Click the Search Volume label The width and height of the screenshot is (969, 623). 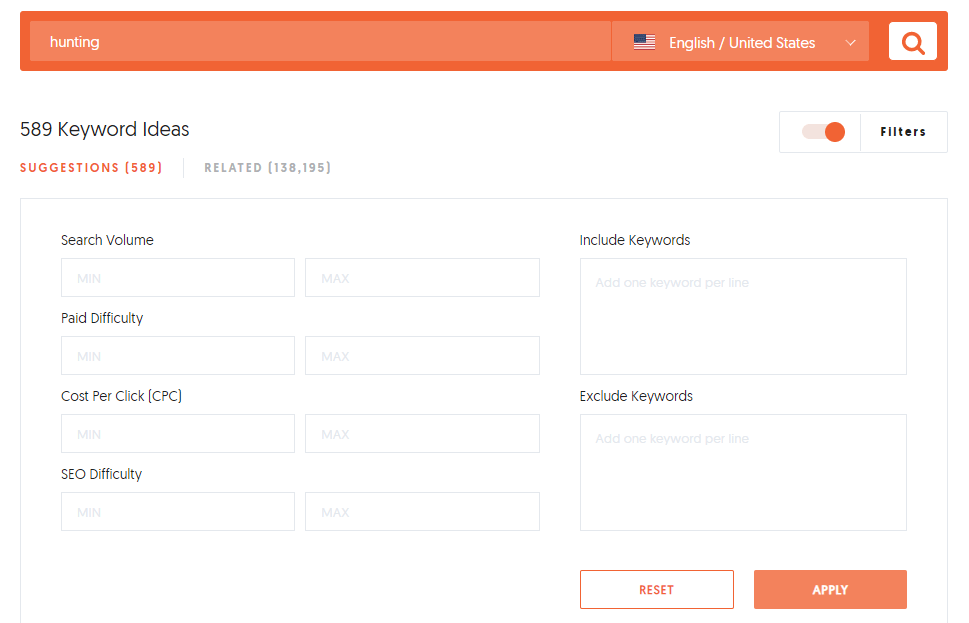pyautogui.click(x=108, y=240)
